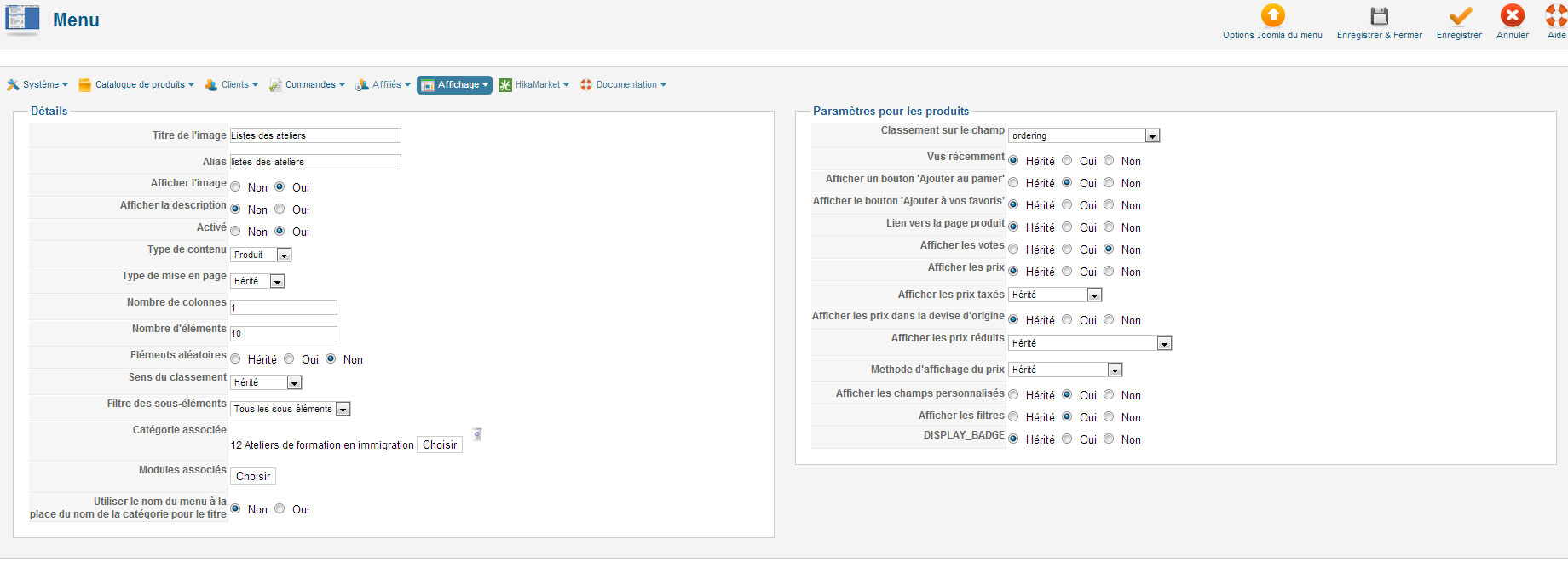1568x562 pixels.
Task: Open the Afficher les prix taxés dropdown
Action: 1056,295
